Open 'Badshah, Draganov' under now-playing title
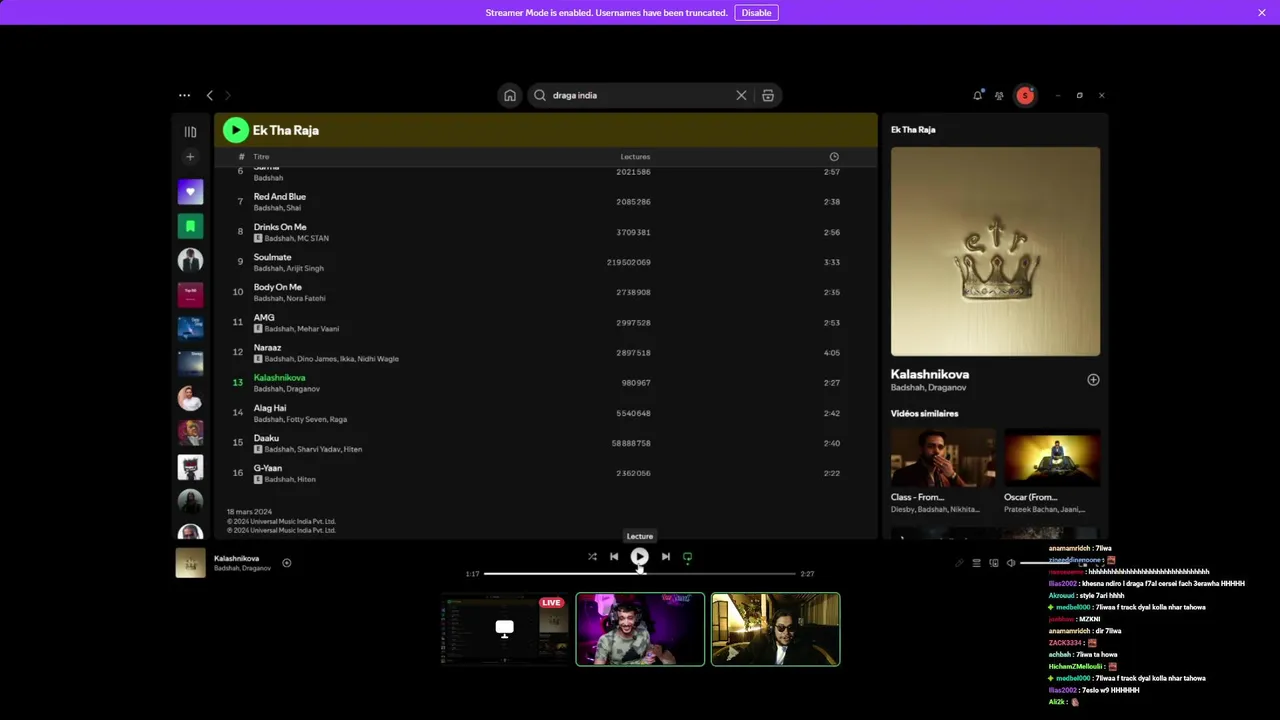The width and height of the screenshot is (1280, 720). click(242, 569)
